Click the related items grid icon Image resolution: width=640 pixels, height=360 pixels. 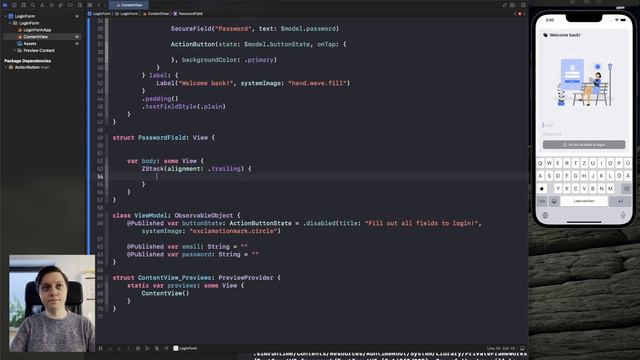tap(90, 5)
